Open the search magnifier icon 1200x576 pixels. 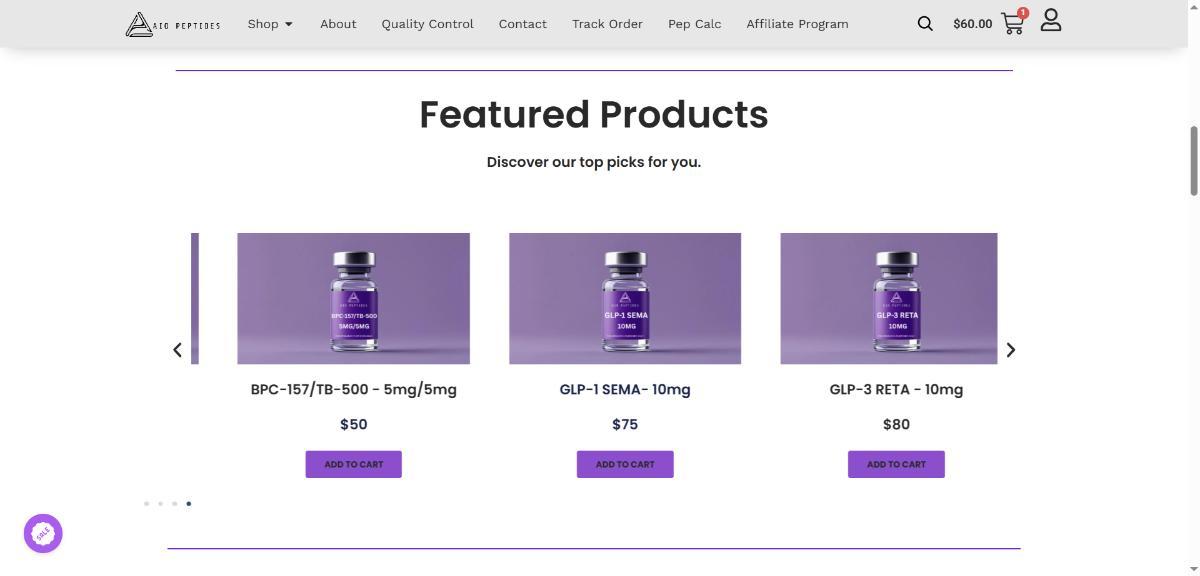(x=925, y=24)
